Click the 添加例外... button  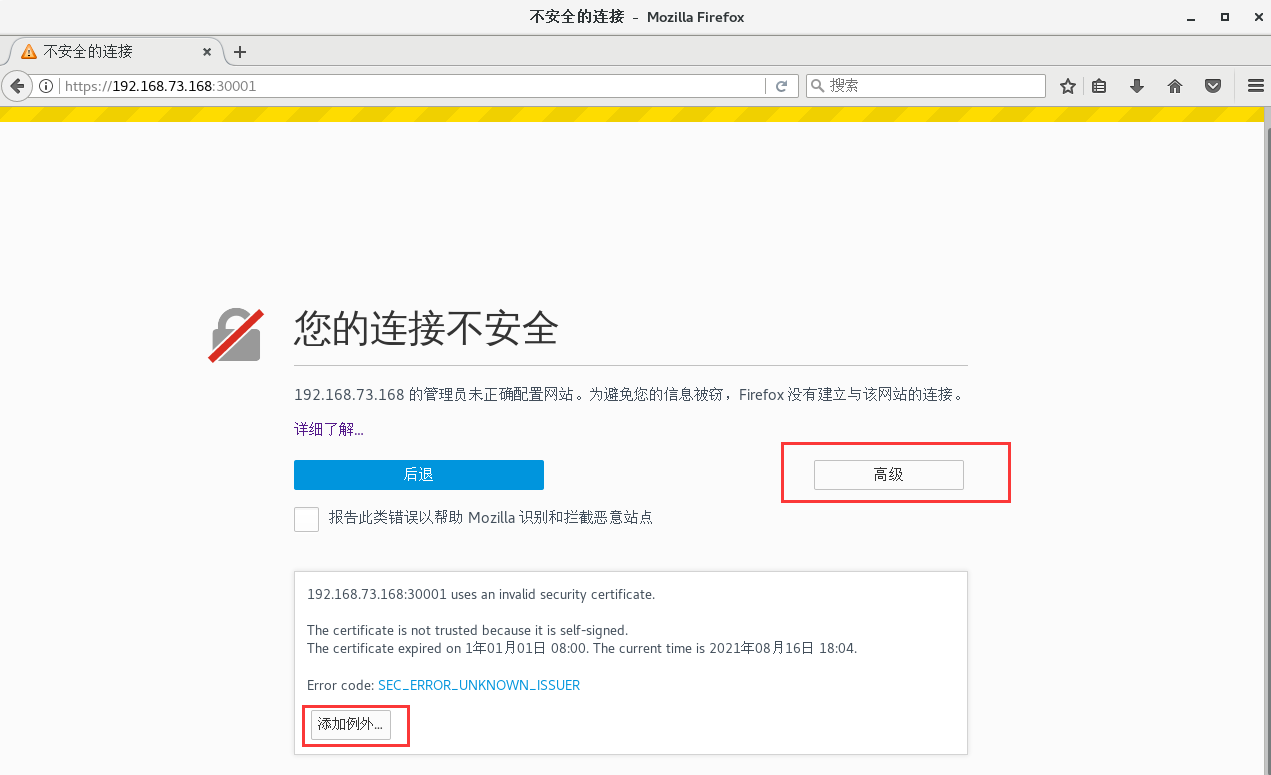(351, 724)
